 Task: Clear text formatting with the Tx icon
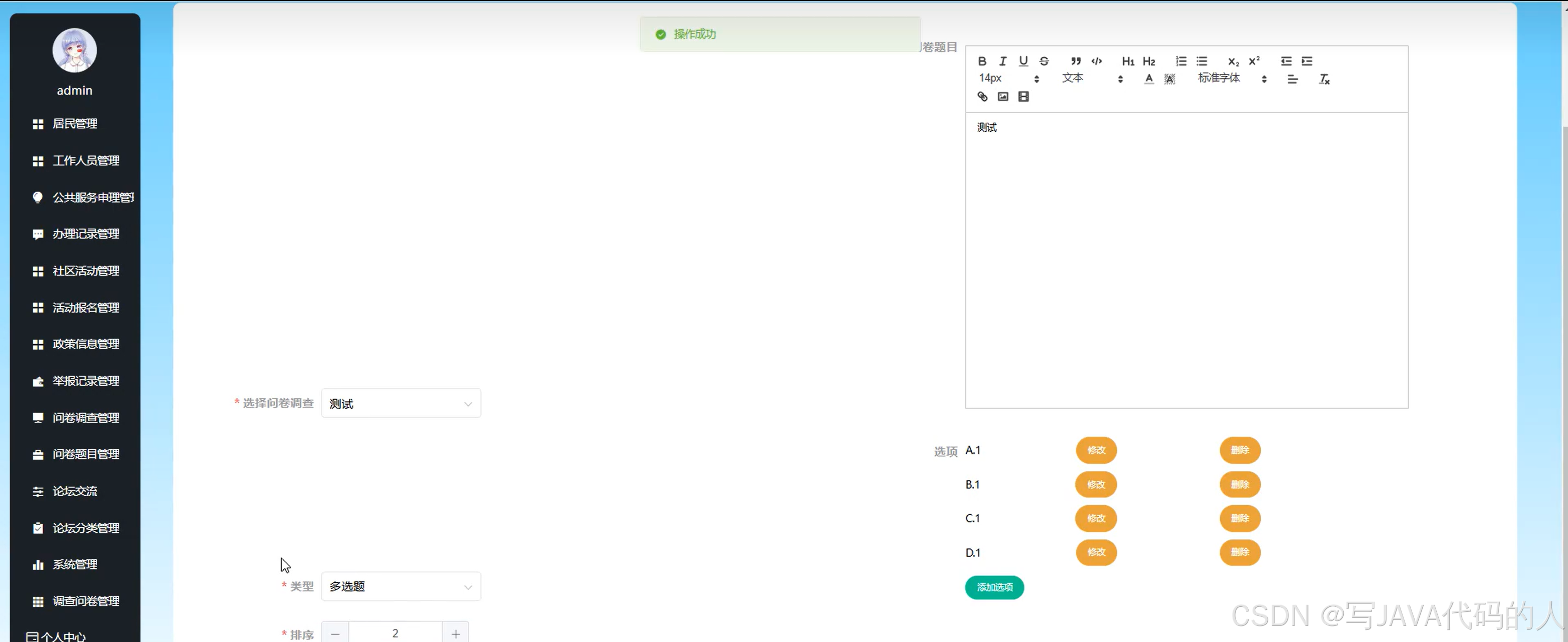pos(1324,79)
